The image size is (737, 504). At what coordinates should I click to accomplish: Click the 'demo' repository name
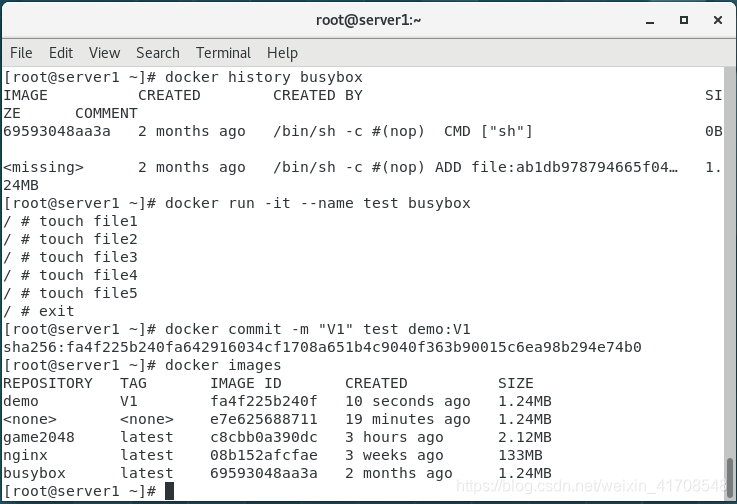click(x=21, y=401)
